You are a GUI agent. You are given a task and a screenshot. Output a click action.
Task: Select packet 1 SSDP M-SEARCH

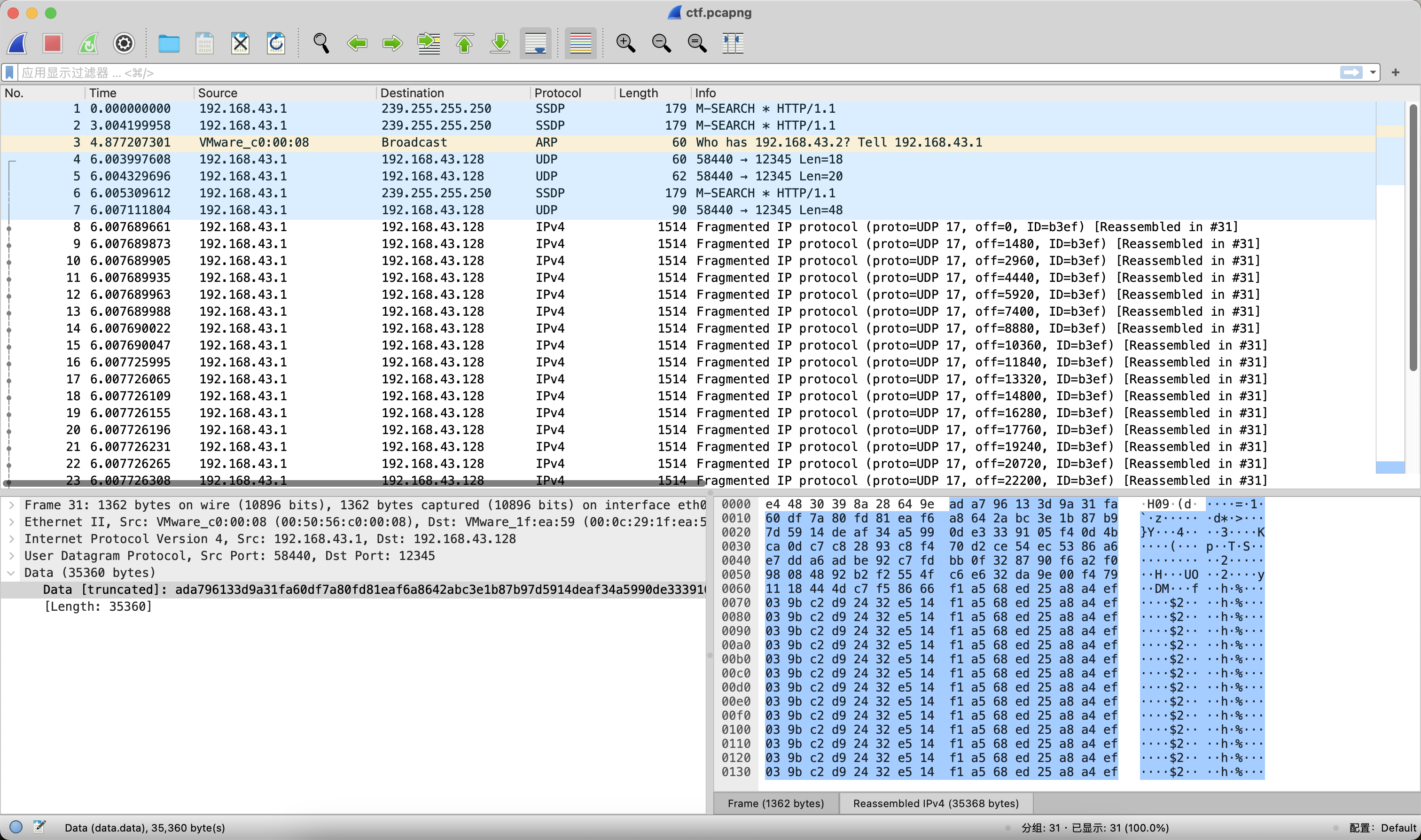pos(688,109)
